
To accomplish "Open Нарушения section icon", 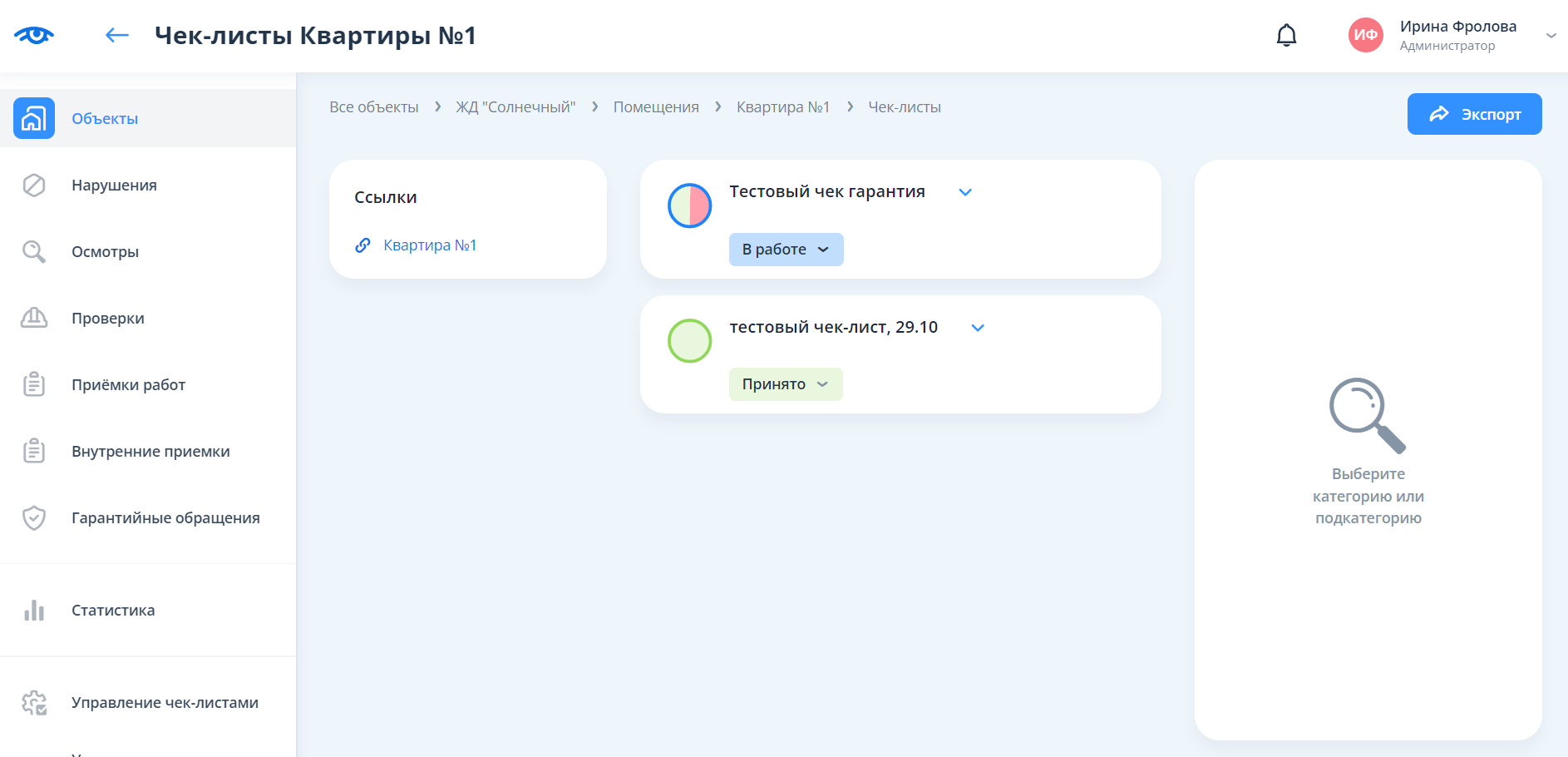I will [34, 185].
